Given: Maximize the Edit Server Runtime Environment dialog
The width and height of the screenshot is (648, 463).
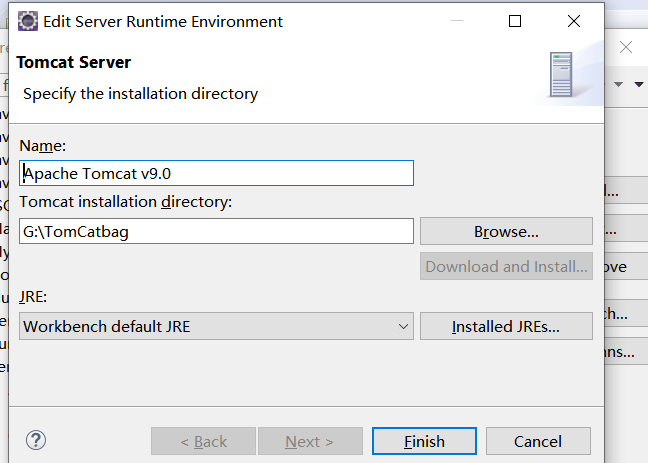Looking at the screenshot, I should coord(515,21).
